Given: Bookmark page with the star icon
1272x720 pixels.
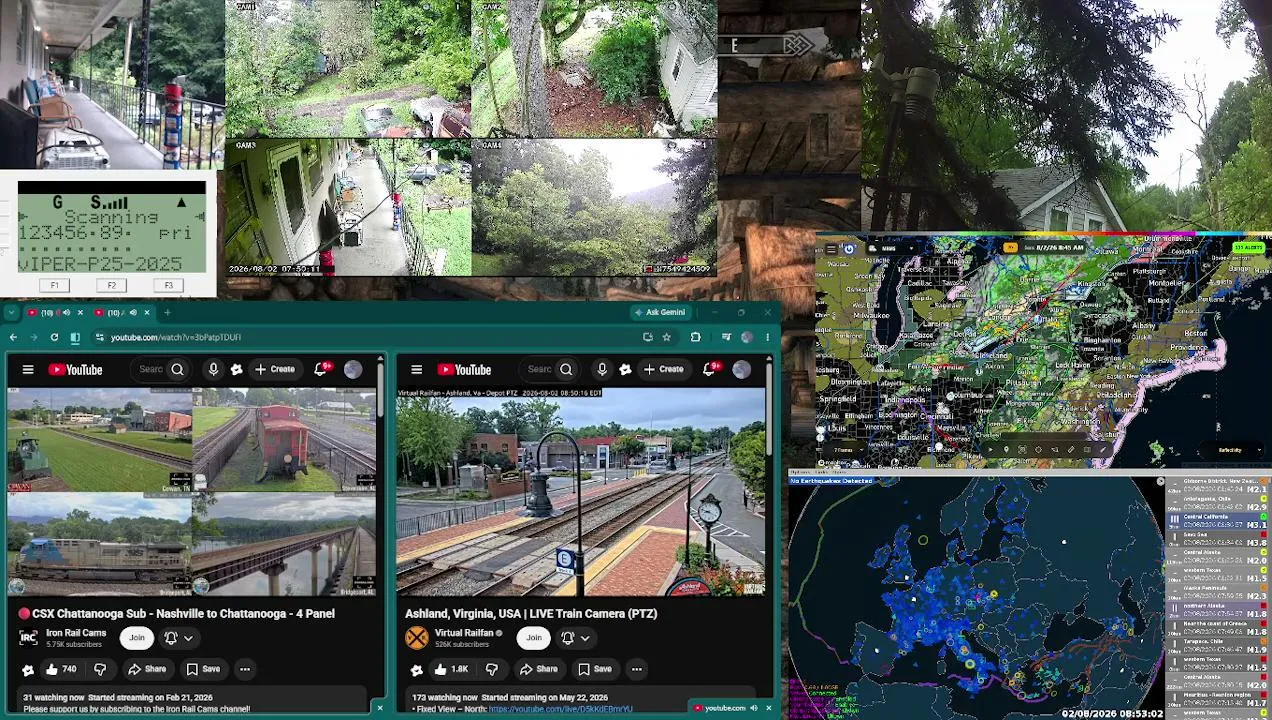Looking at the screenshot, I should [666, 337].
